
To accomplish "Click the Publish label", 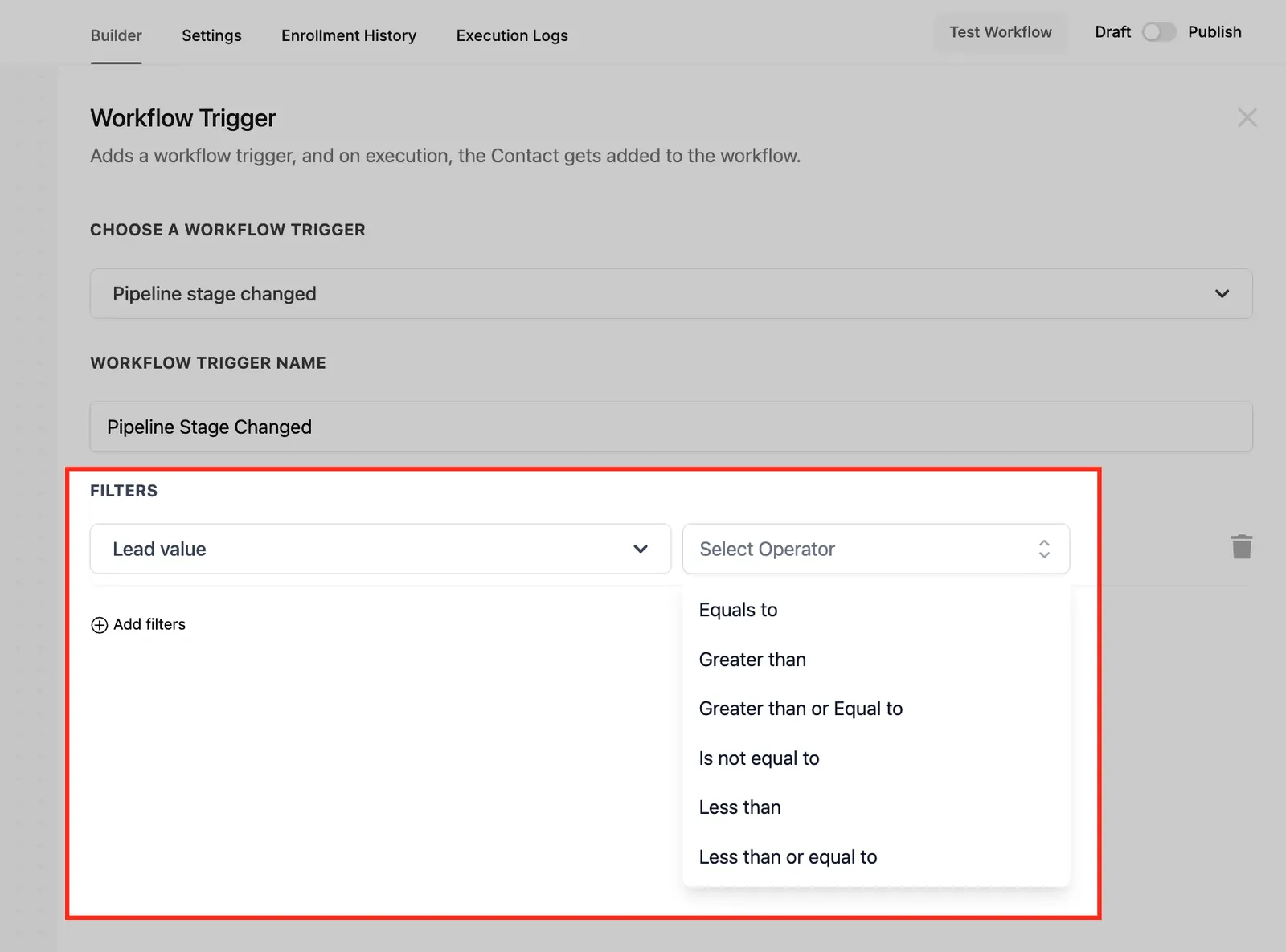I will click(x=1214, y=32).
